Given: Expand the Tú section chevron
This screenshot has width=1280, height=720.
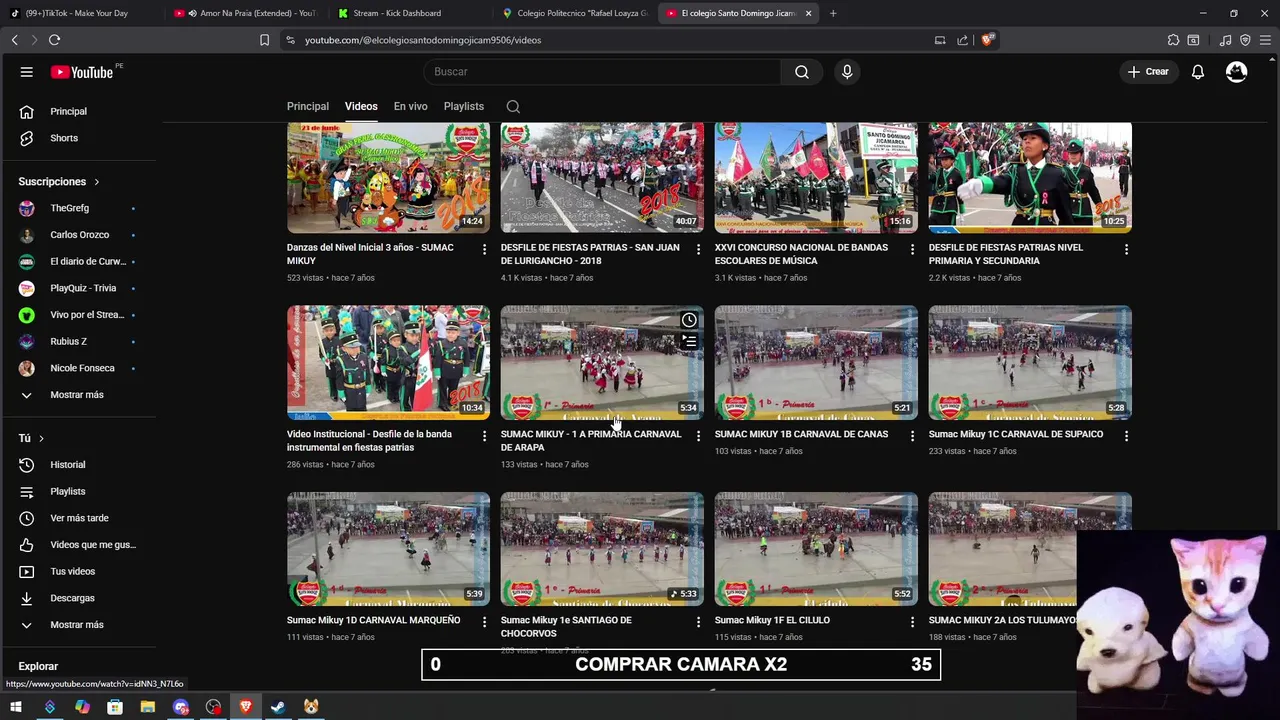Looking at the screenshot, I should [41, 438].
